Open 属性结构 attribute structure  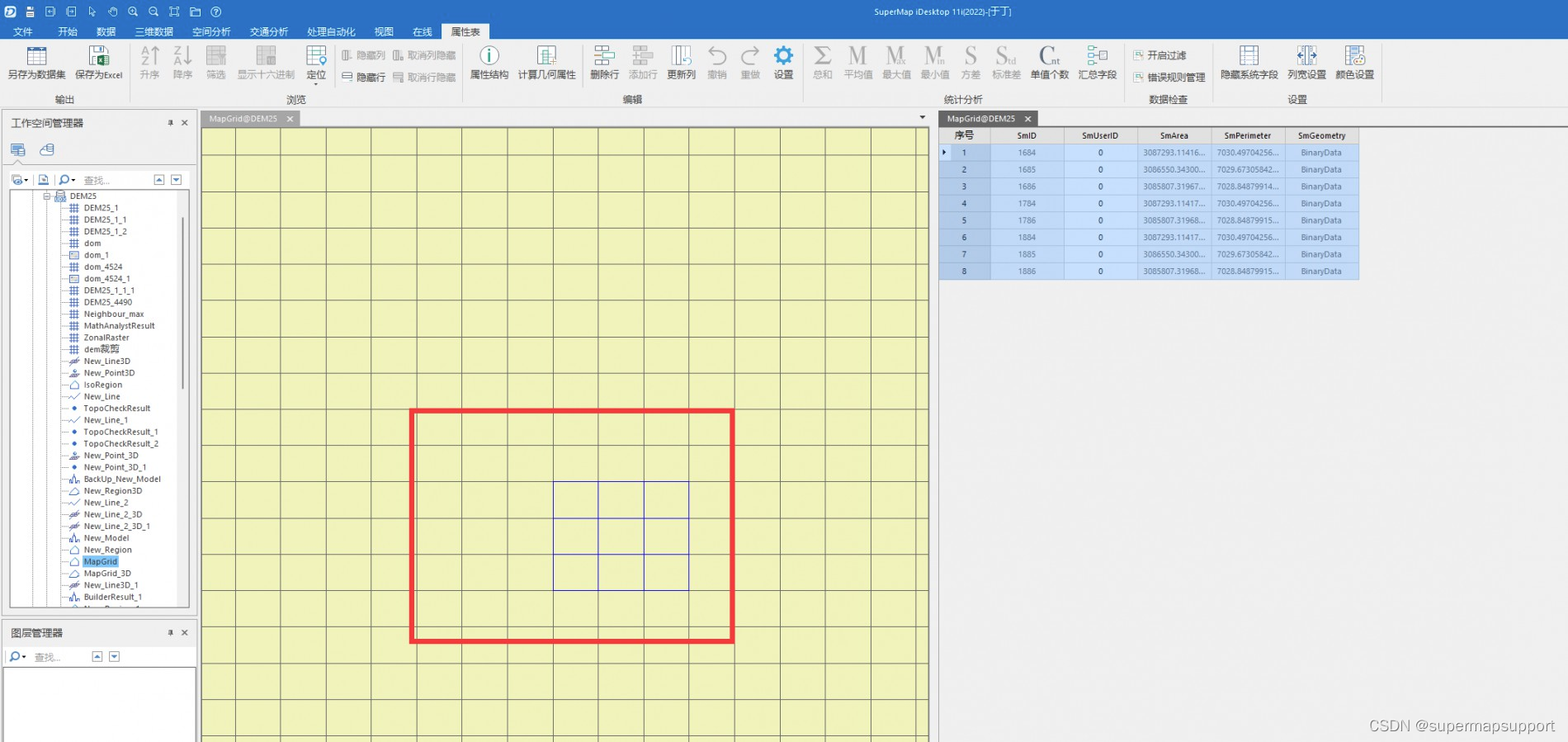(x=489, y=63)
